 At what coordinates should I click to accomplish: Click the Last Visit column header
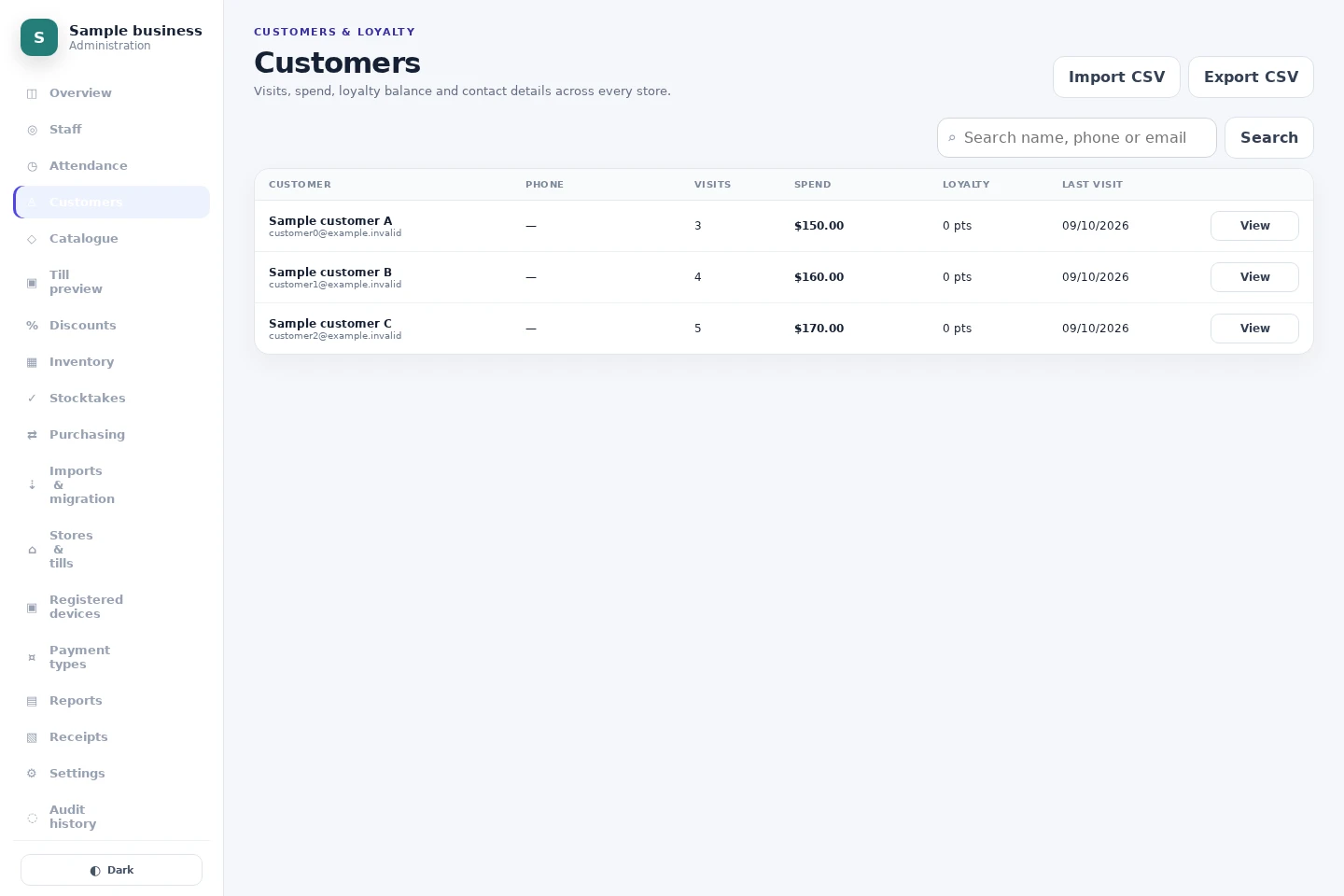pyautogui.click(x=1092, y=185)
